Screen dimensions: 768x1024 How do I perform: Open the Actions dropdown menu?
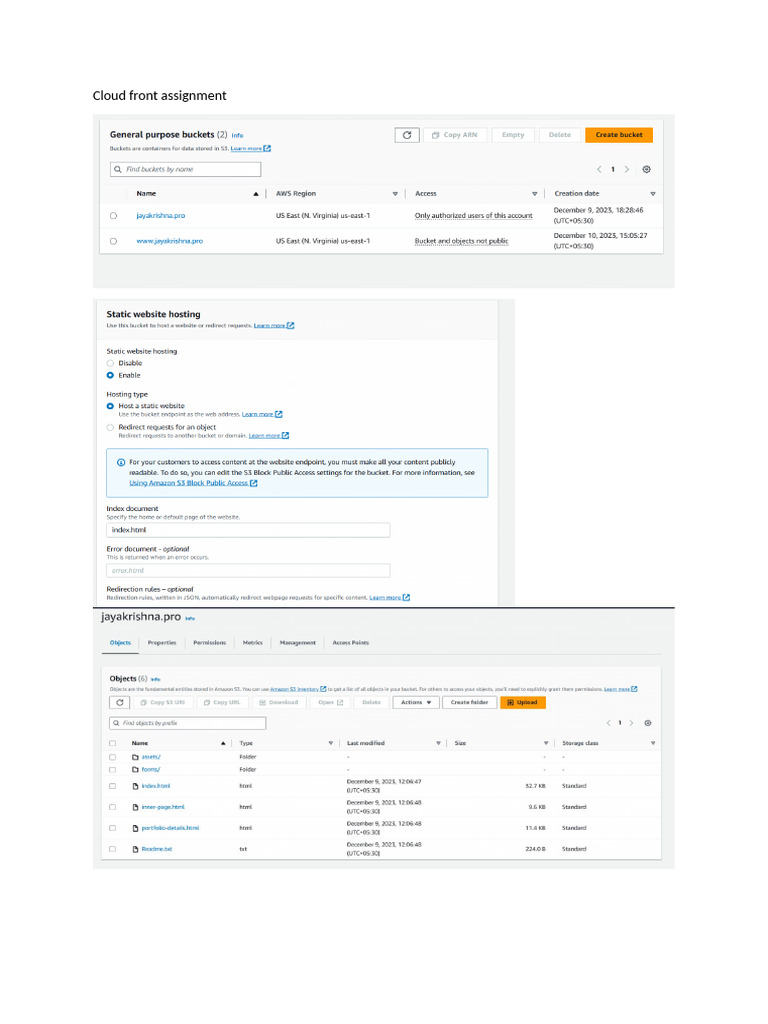416,703
